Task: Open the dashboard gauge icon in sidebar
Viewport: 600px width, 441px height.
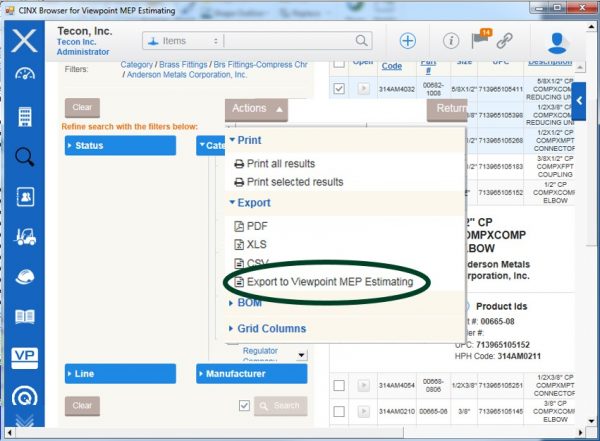Action: [x=25, y=74]
